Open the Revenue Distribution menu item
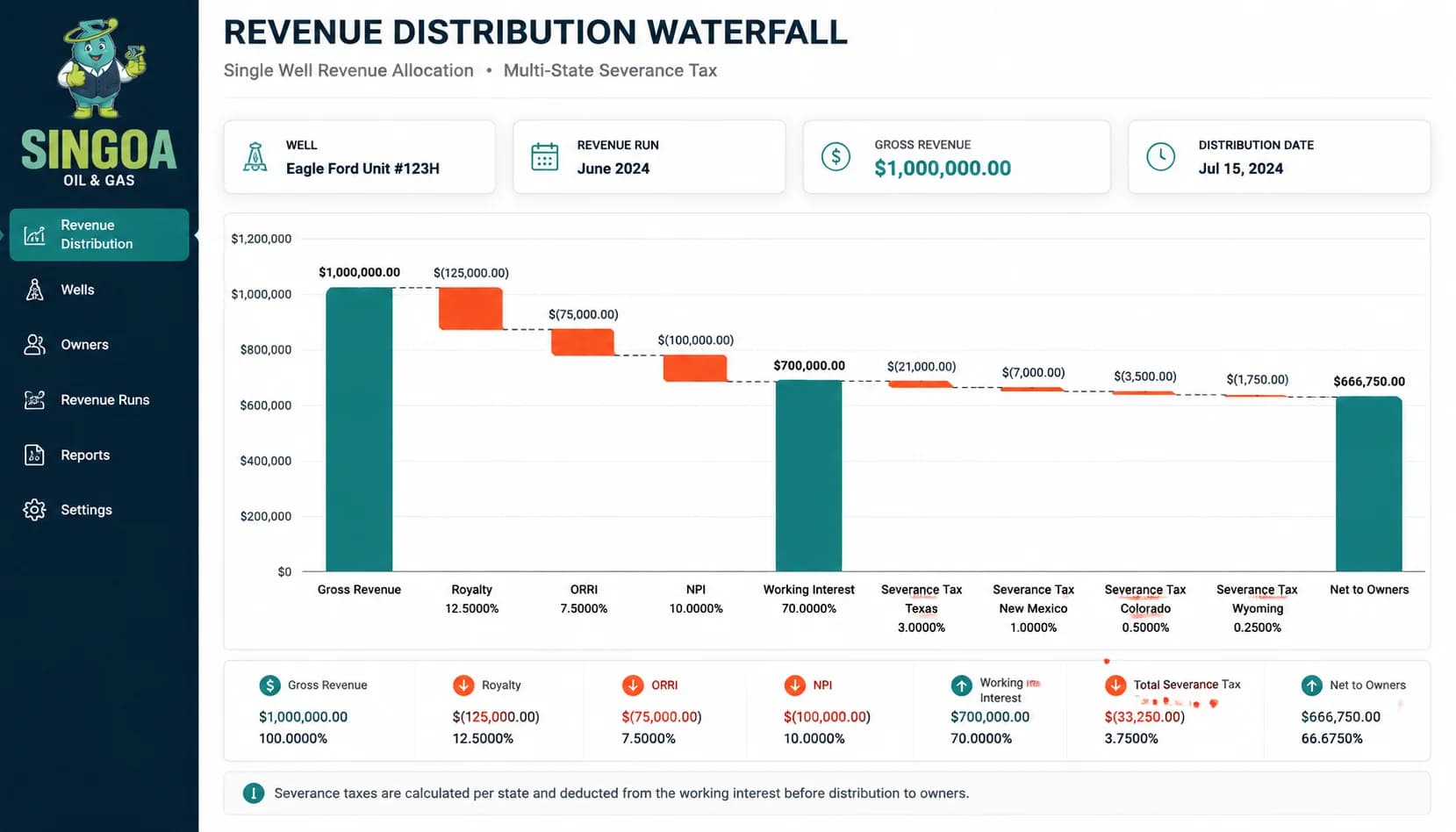The image size is (1456, 832). (99, 234)
